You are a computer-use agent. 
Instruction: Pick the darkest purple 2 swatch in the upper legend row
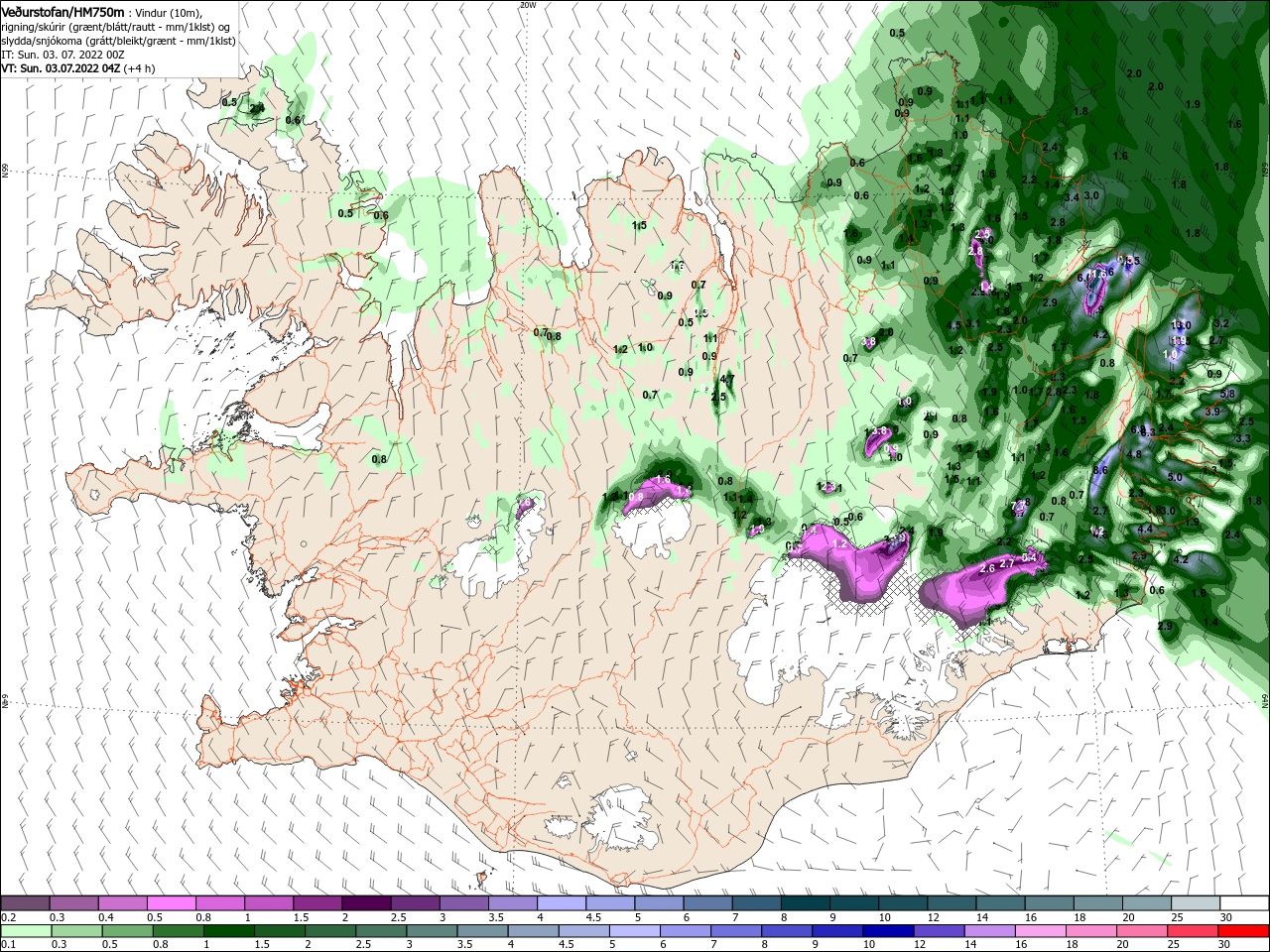coord(365,902)
